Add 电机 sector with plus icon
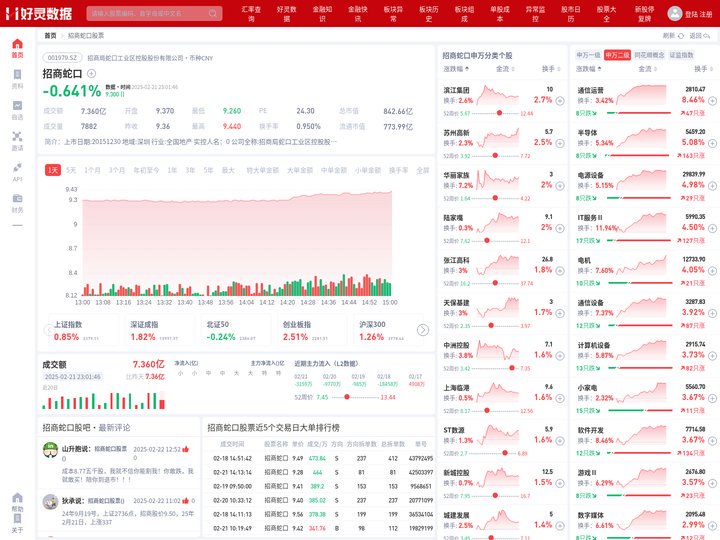Viewport: 720px width, 540px height. coord(712,271)
